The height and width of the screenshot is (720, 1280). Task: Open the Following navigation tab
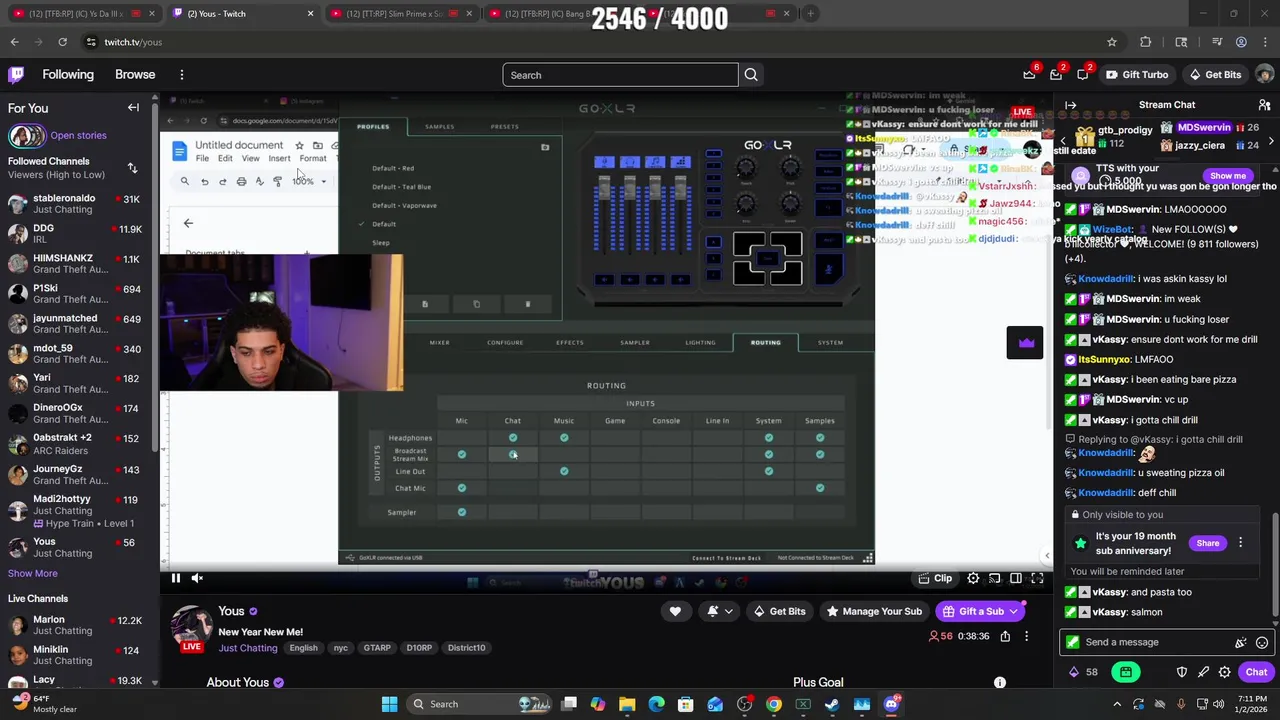(x=68, y=75)
